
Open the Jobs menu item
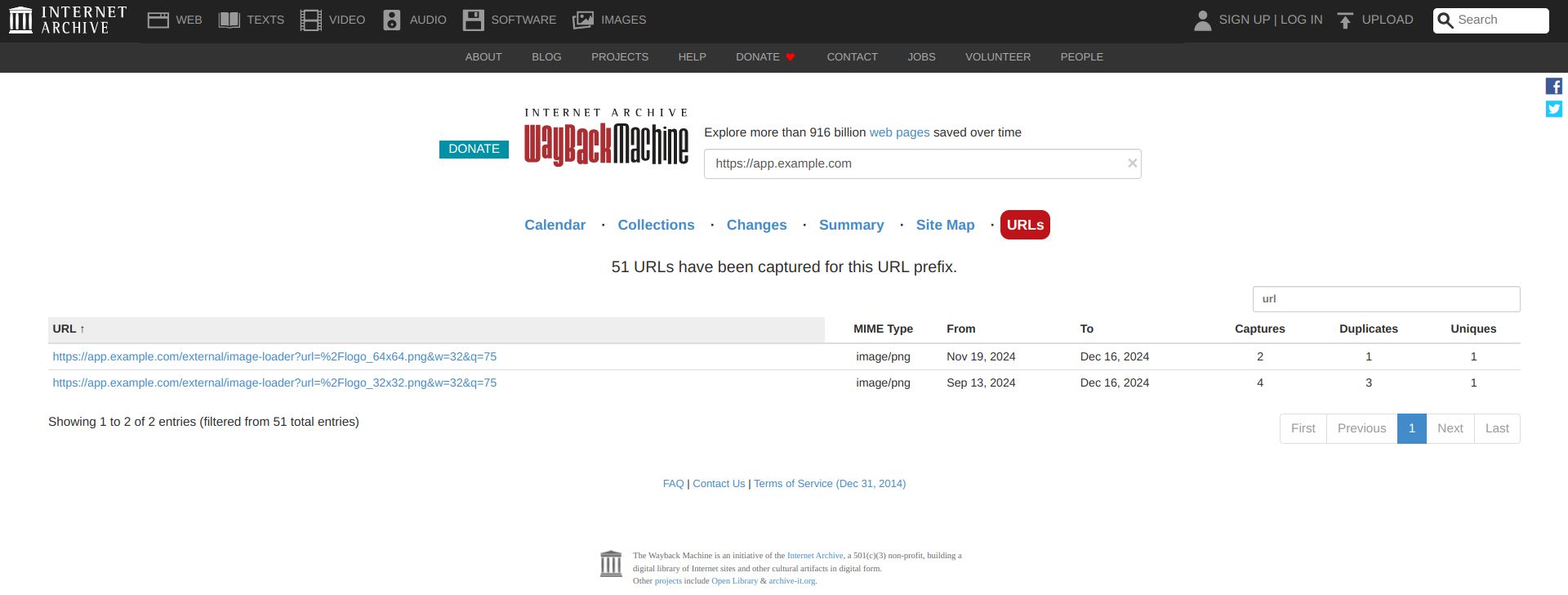(x=921, y=57)
